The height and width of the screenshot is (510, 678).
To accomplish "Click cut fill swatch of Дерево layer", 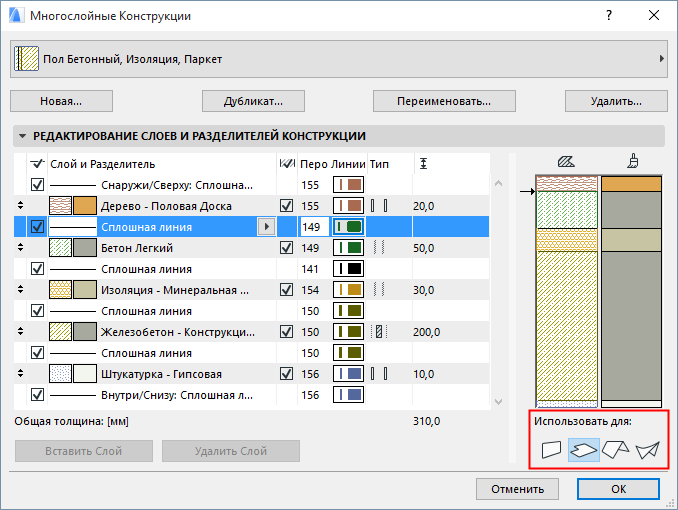I will pos(60,206).
